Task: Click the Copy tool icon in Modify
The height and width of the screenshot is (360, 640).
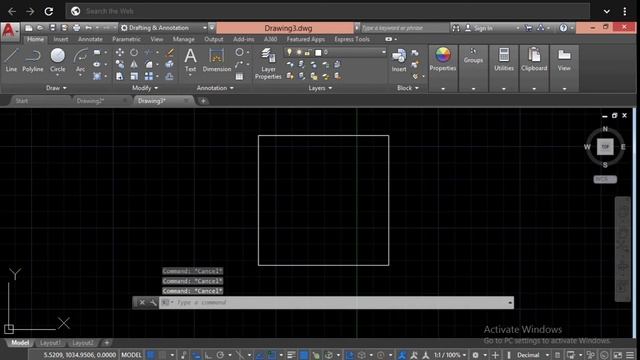Action: click(120, 64)
